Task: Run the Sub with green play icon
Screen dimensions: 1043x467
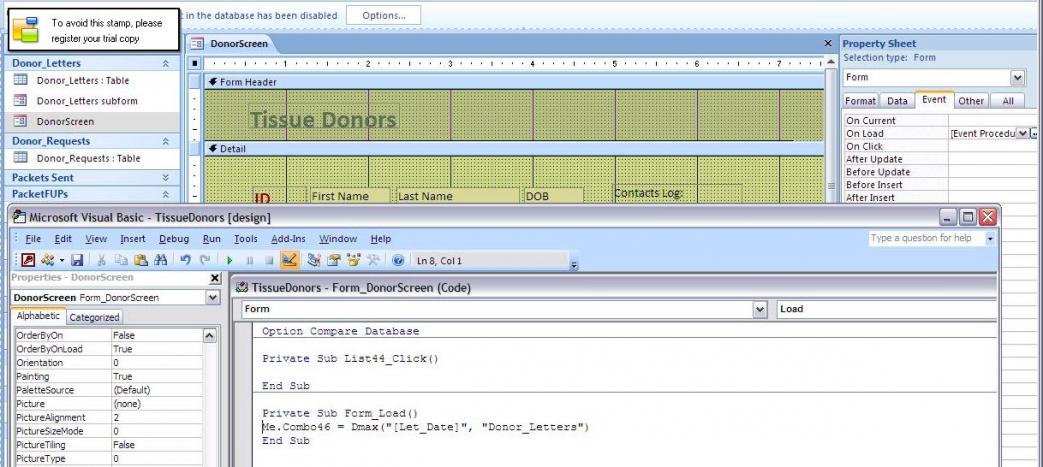Action: (230, 261)
